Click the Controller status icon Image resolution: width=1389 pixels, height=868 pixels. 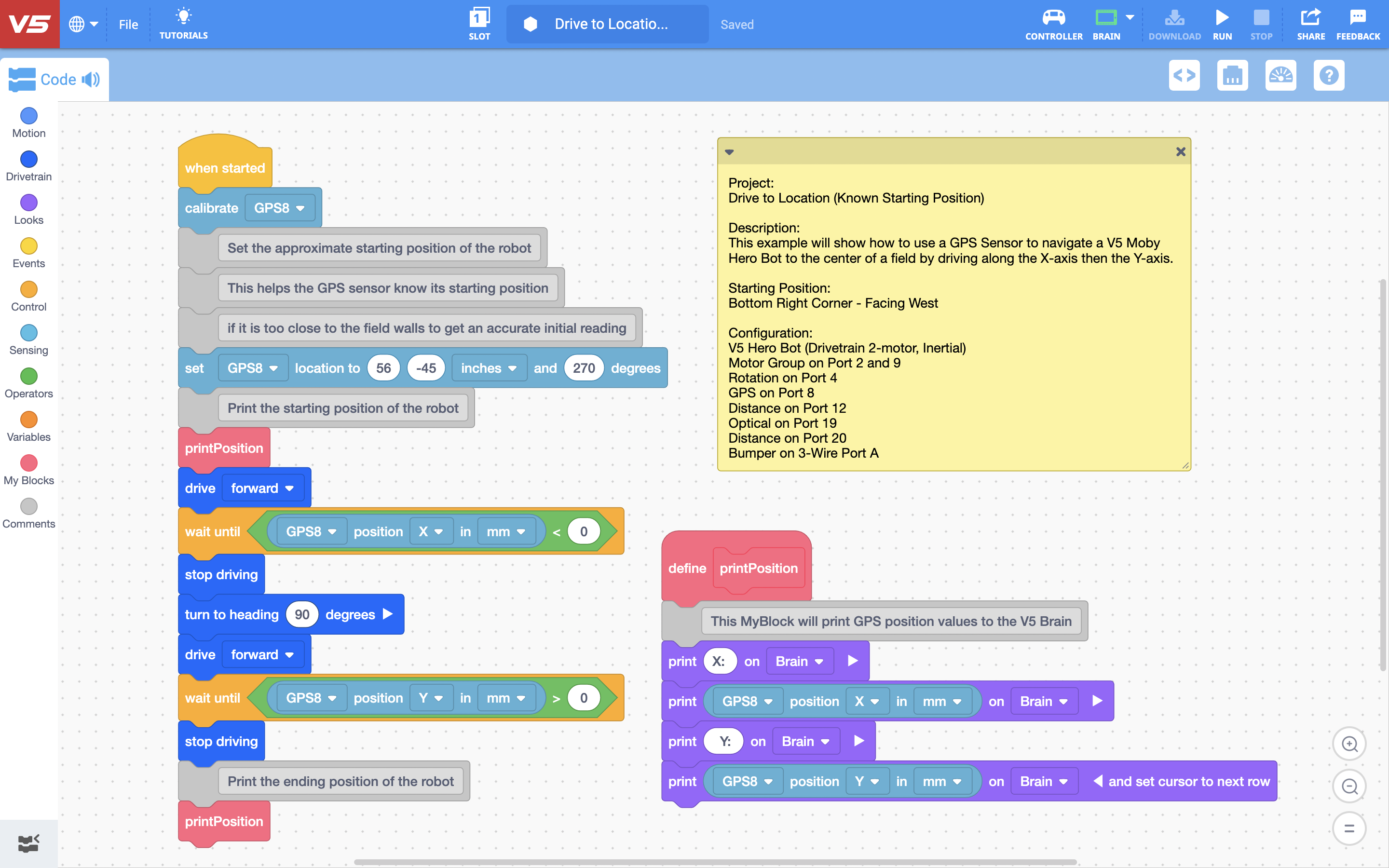1054,24
